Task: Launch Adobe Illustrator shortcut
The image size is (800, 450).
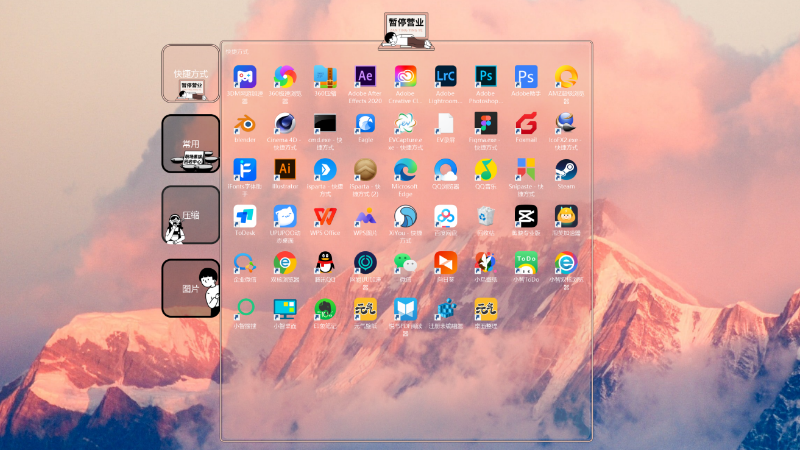Action: point(285,169)
